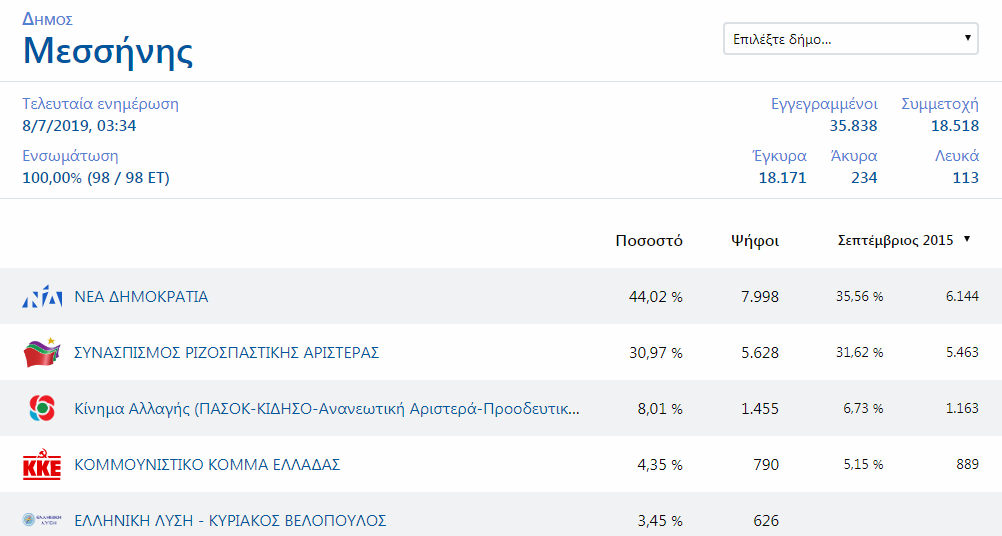The height and width of the screenshot is (536, 1002).
Task: Click the Δήμος breadcrumb label
Action: point(47,19)
